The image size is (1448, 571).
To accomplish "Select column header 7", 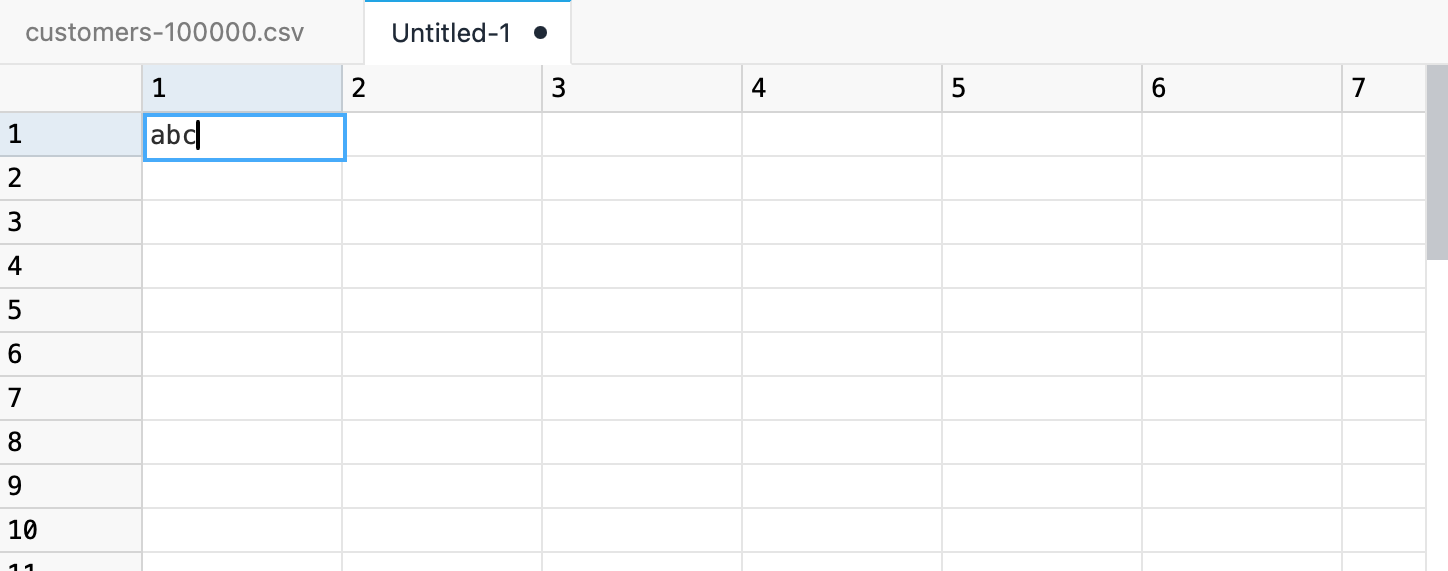I will [x=1384, y=88].
